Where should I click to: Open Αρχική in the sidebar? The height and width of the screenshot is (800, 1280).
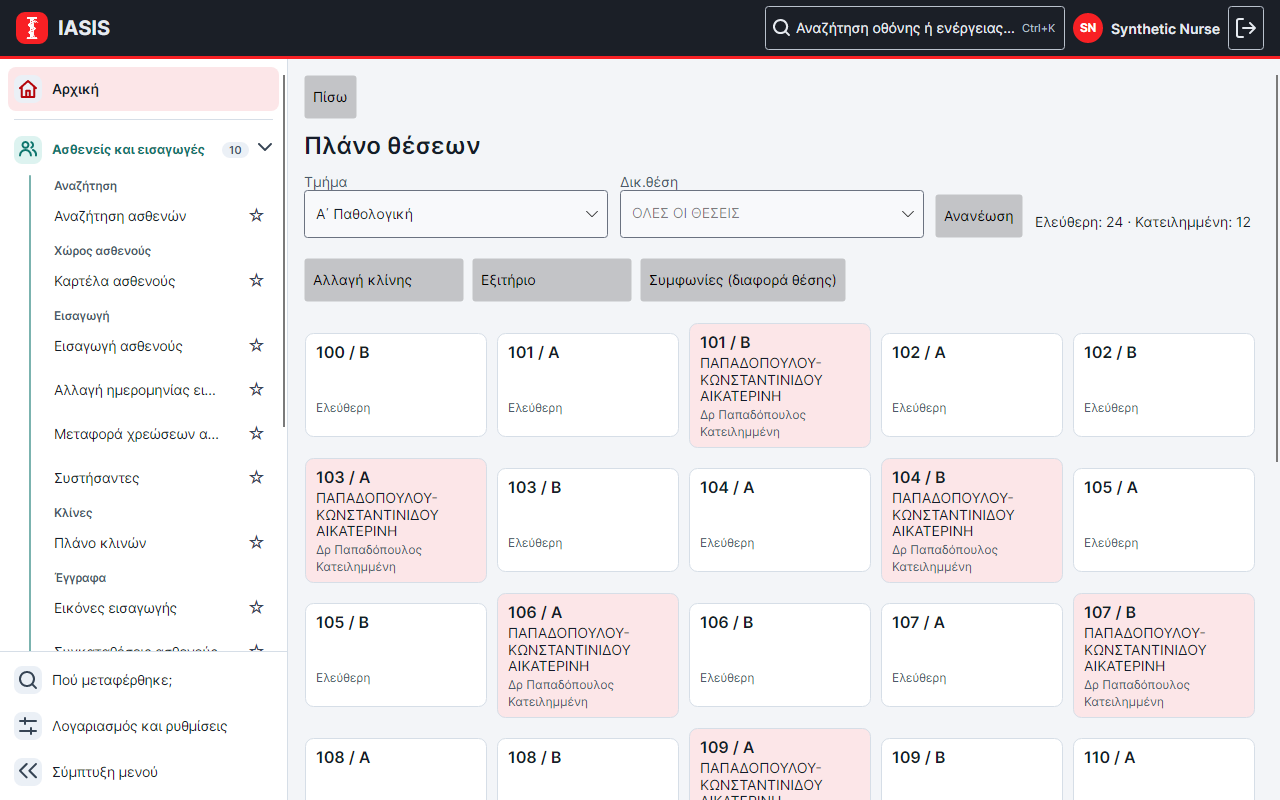pyautogui.click(x=143, y=89)
